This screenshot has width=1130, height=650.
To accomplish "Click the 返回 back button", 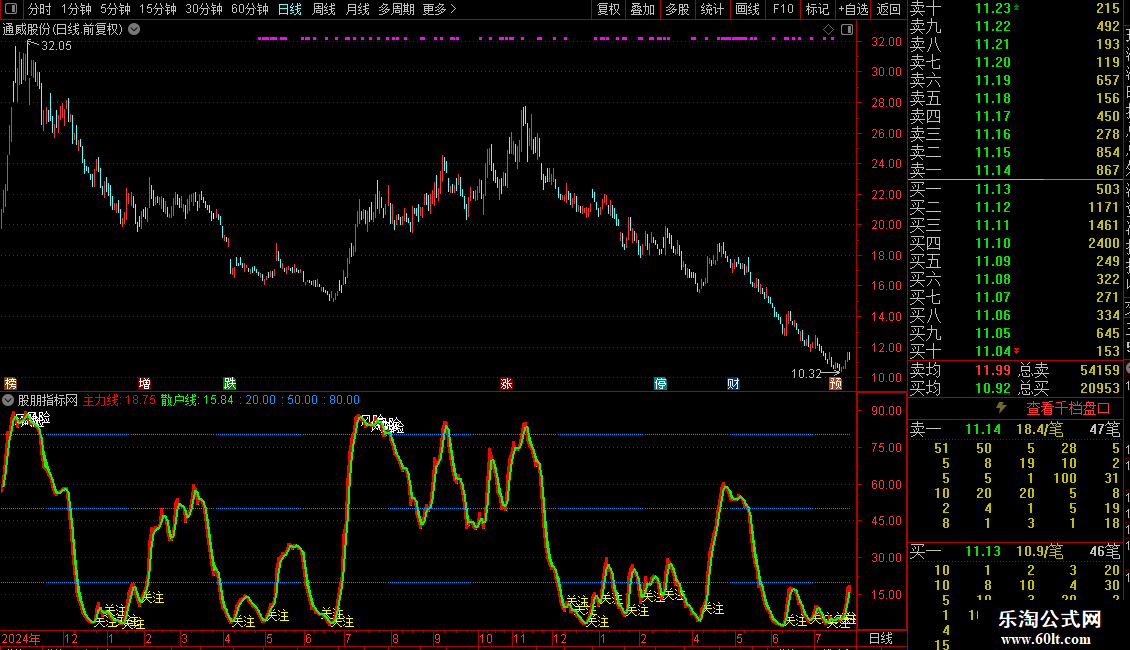I will (889, 9).
